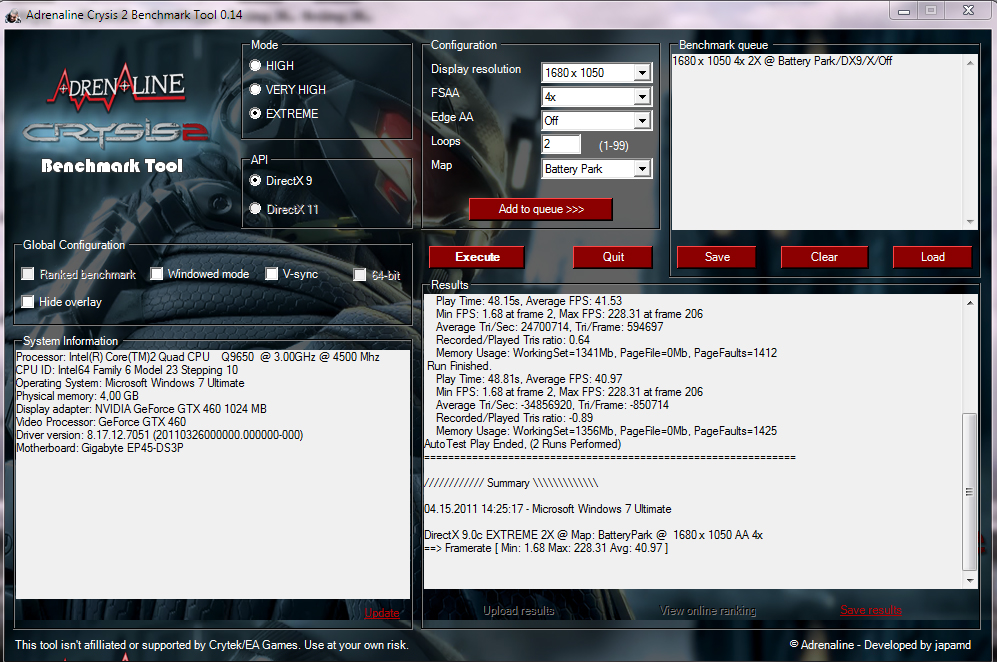Click the Framerate summary line in Results
Image resolution: width=997 pixels, height=662 pixels.
tap(546, 548)
